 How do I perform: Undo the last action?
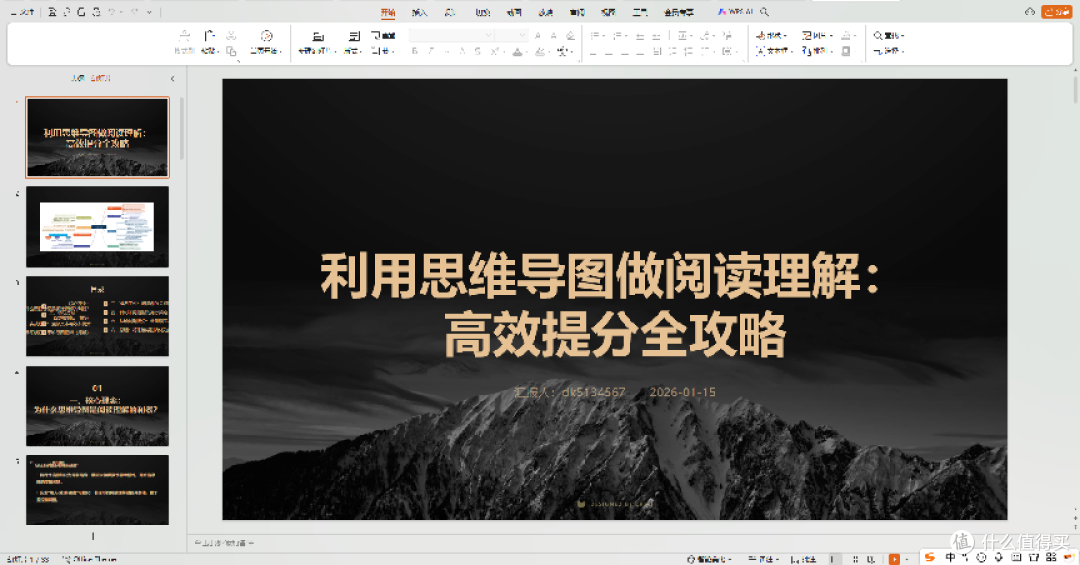tap(112, 12)
